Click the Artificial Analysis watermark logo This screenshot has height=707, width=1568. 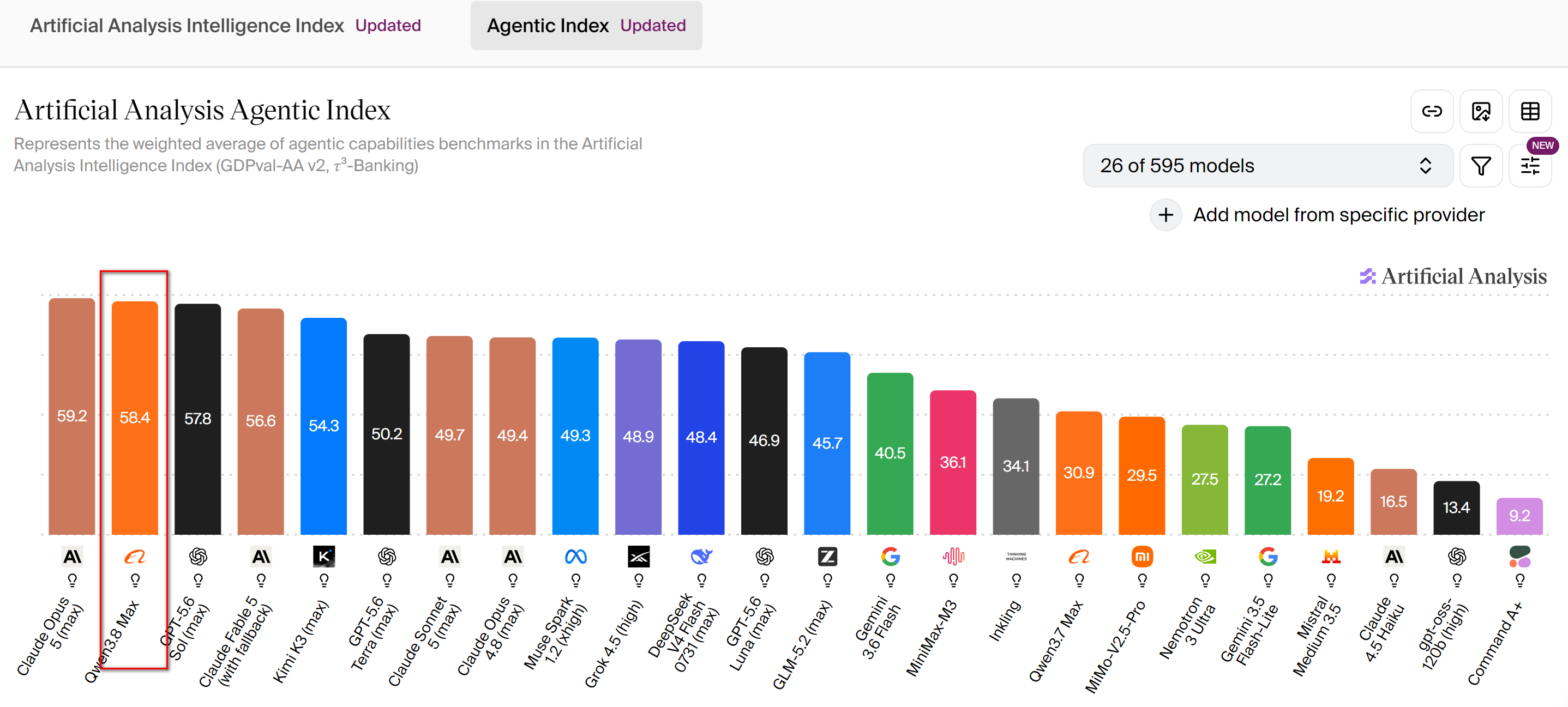tap(1452, 276)
